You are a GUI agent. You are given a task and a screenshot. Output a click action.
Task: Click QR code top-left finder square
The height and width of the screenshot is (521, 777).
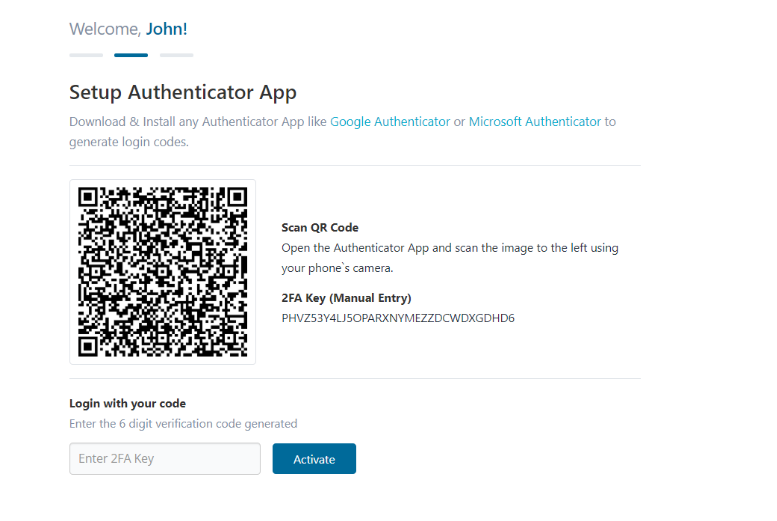[x=88, y=197]
